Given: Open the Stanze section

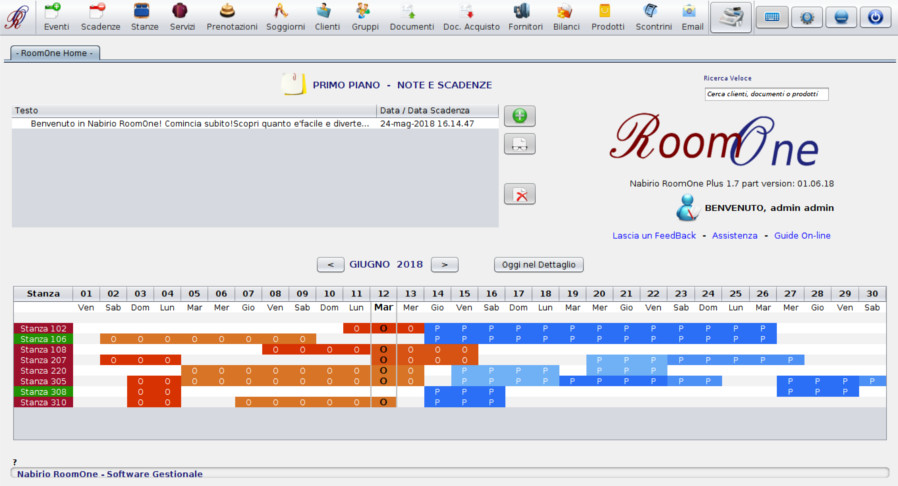Looking at the screenshot, I should [144, 17].
